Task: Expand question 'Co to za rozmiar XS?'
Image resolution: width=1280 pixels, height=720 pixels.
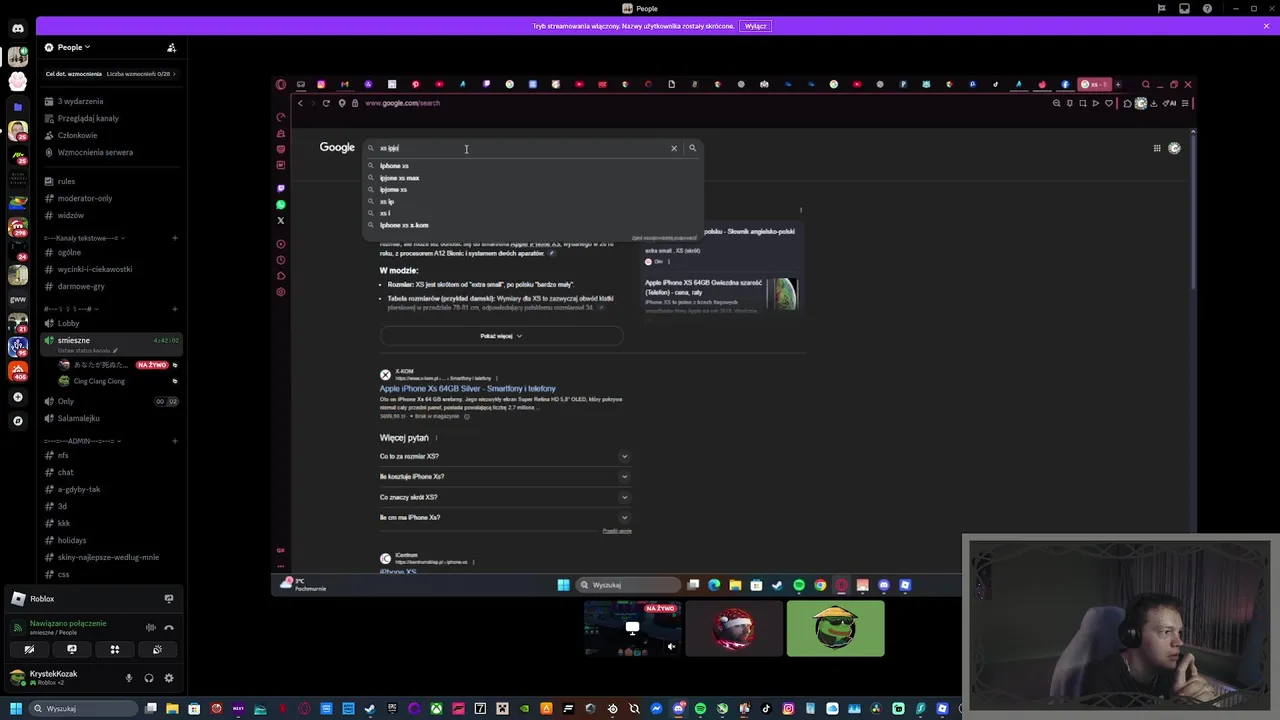Action: pyautogui.click(x=505, y=456)
